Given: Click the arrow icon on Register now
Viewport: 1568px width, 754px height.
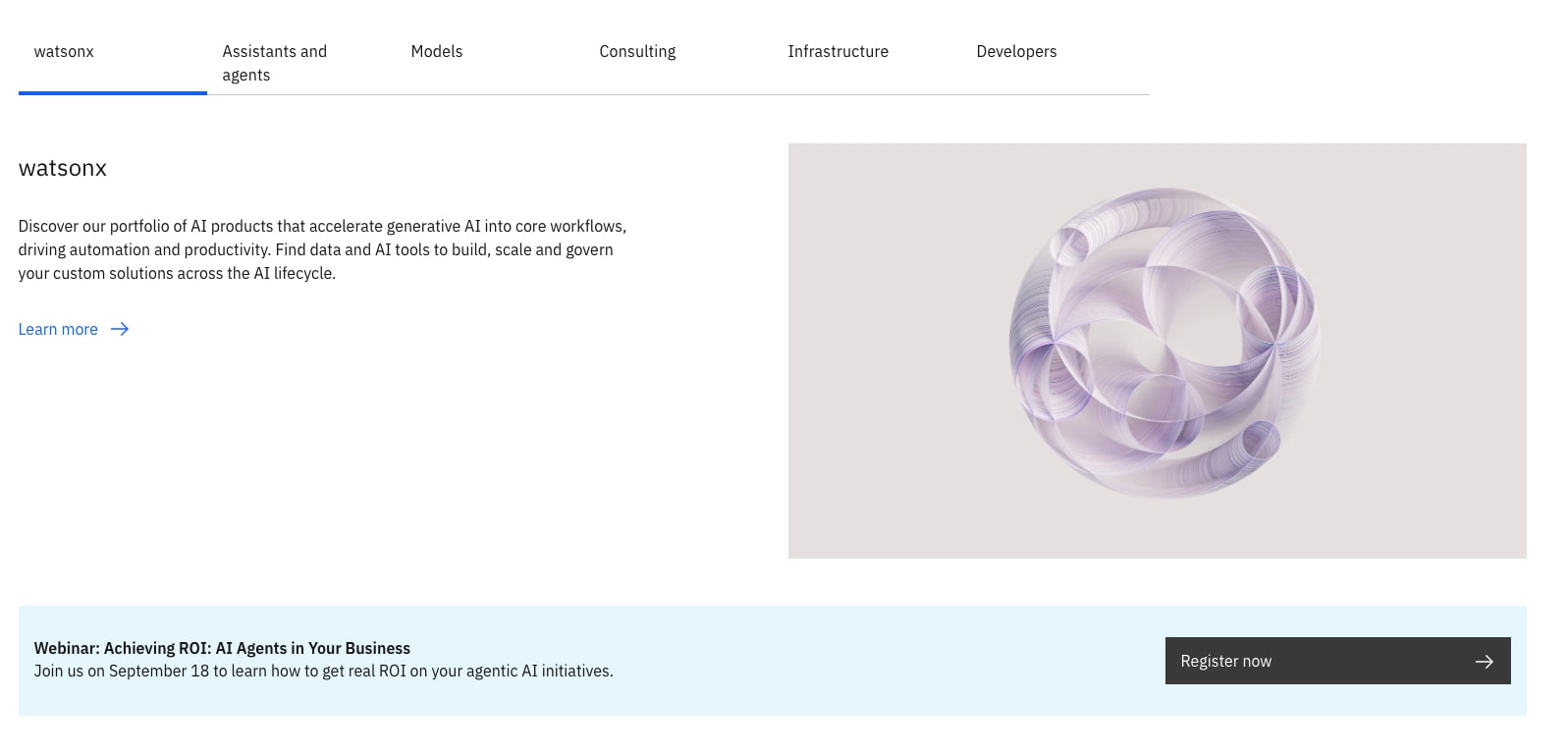Looking at the screenshot, I should [x=1485, y=662].
